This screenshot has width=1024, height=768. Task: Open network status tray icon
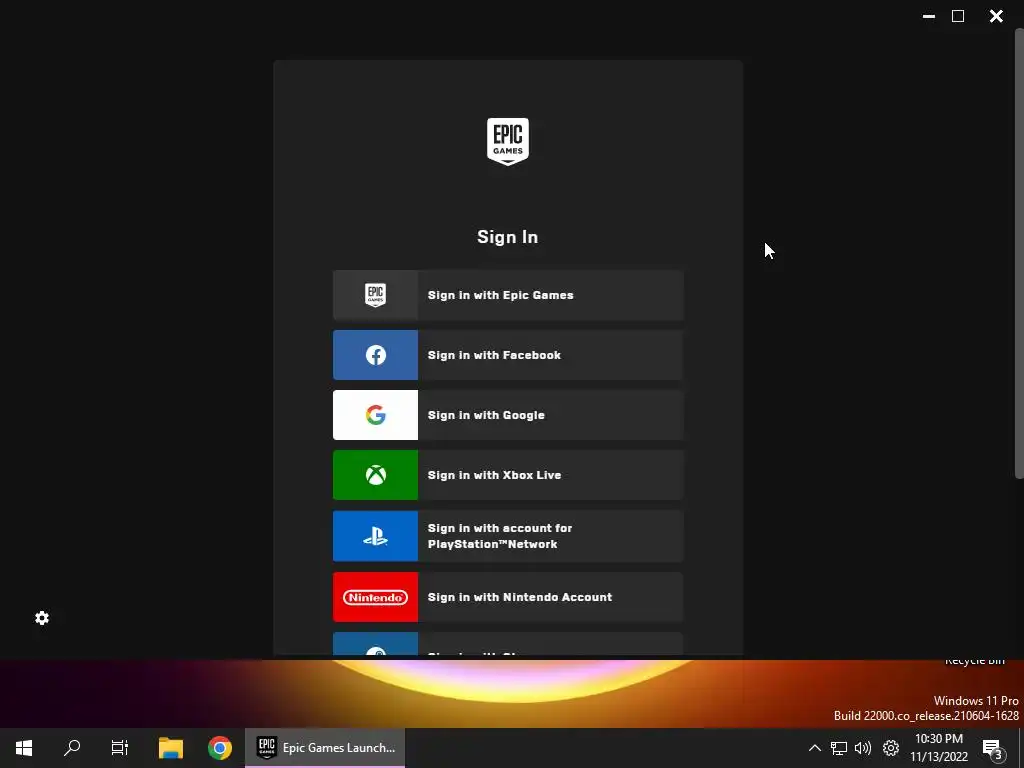coord(839,748)
